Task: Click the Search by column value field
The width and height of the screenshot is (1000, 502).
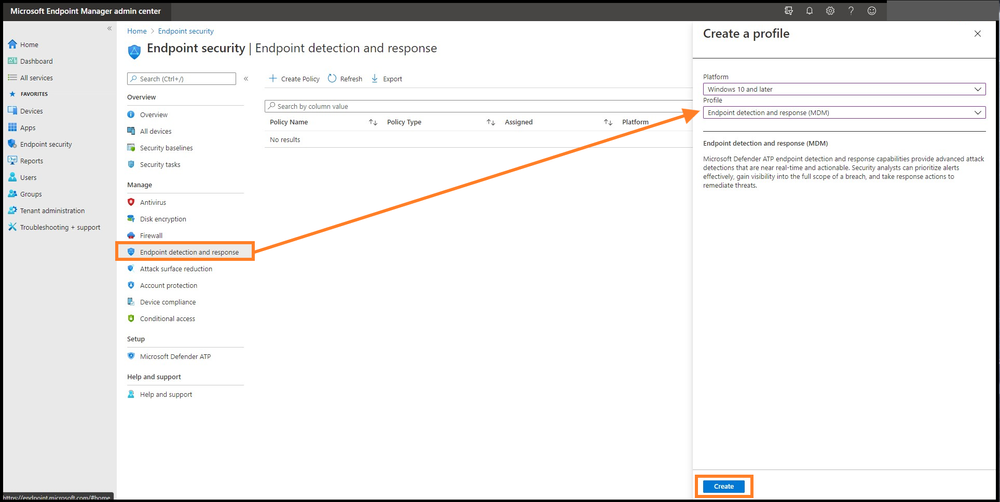Action: 478,106
